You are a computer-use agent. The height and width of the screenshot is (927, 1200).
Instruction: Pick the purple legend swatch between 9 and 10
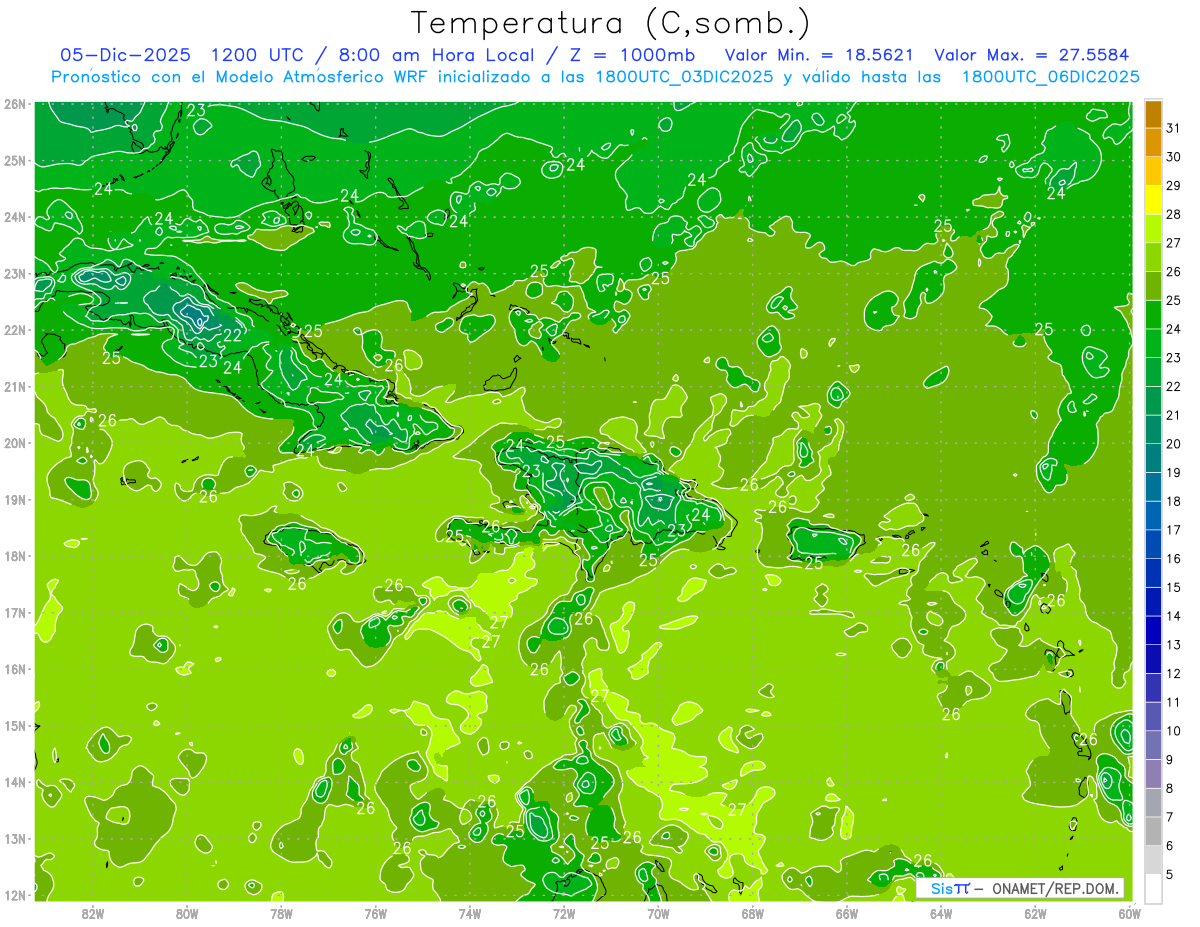tap(1153, 745)
